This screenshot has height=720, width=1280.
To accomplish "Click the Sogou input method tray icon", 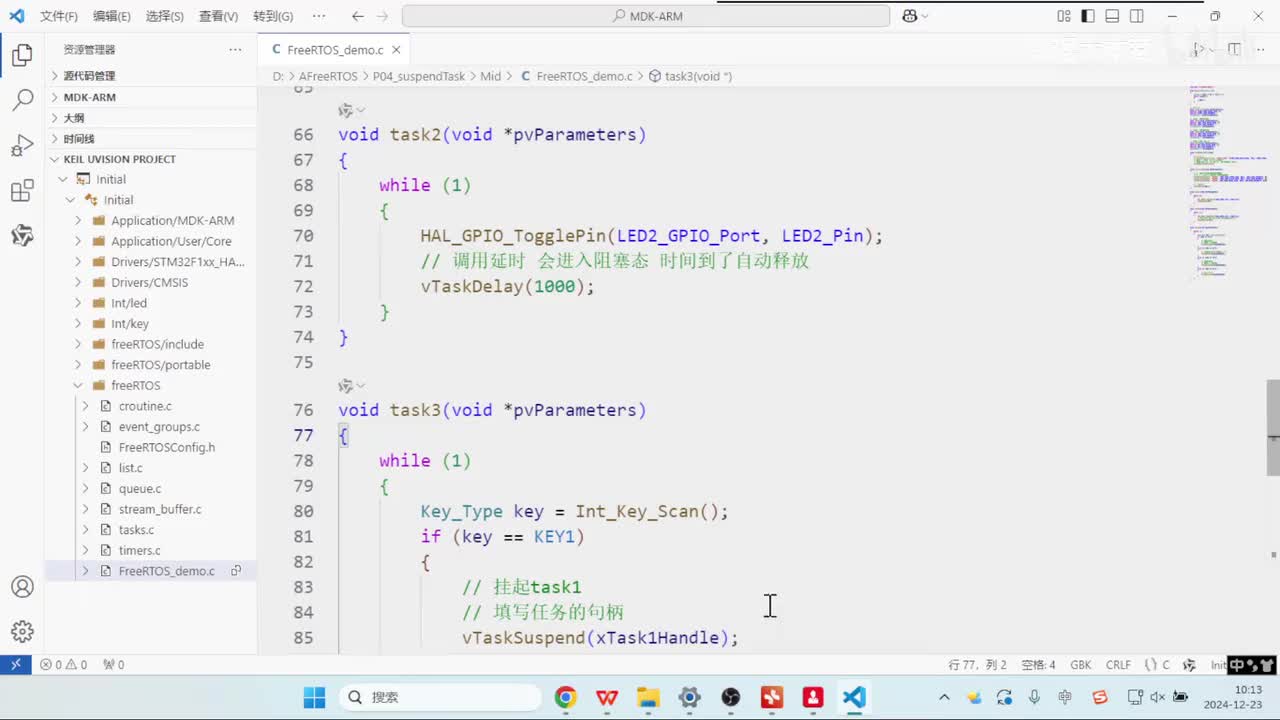I will click(x=1100, y=697).
